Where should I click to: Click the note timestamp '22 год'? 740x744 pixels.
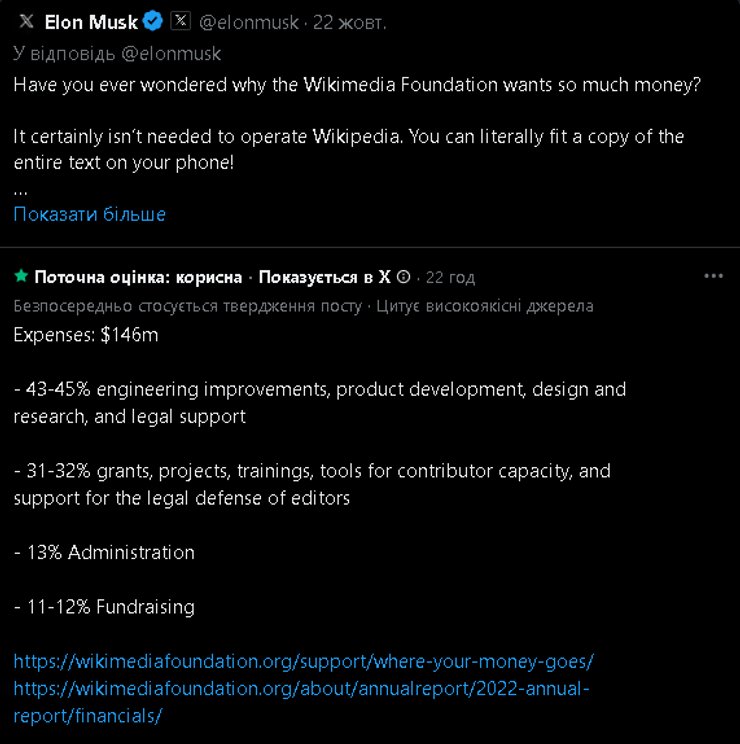coord(451,277)
